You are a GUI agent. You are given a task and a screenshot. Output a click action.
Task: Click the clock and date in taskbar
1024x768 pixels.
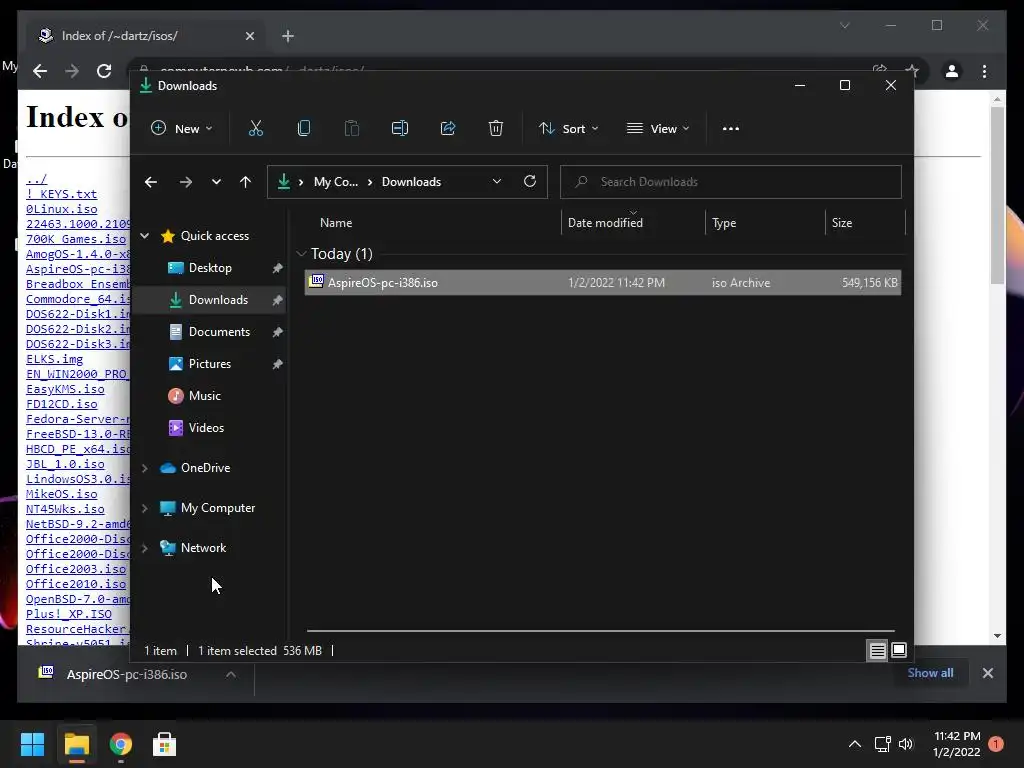pos(957,744)
